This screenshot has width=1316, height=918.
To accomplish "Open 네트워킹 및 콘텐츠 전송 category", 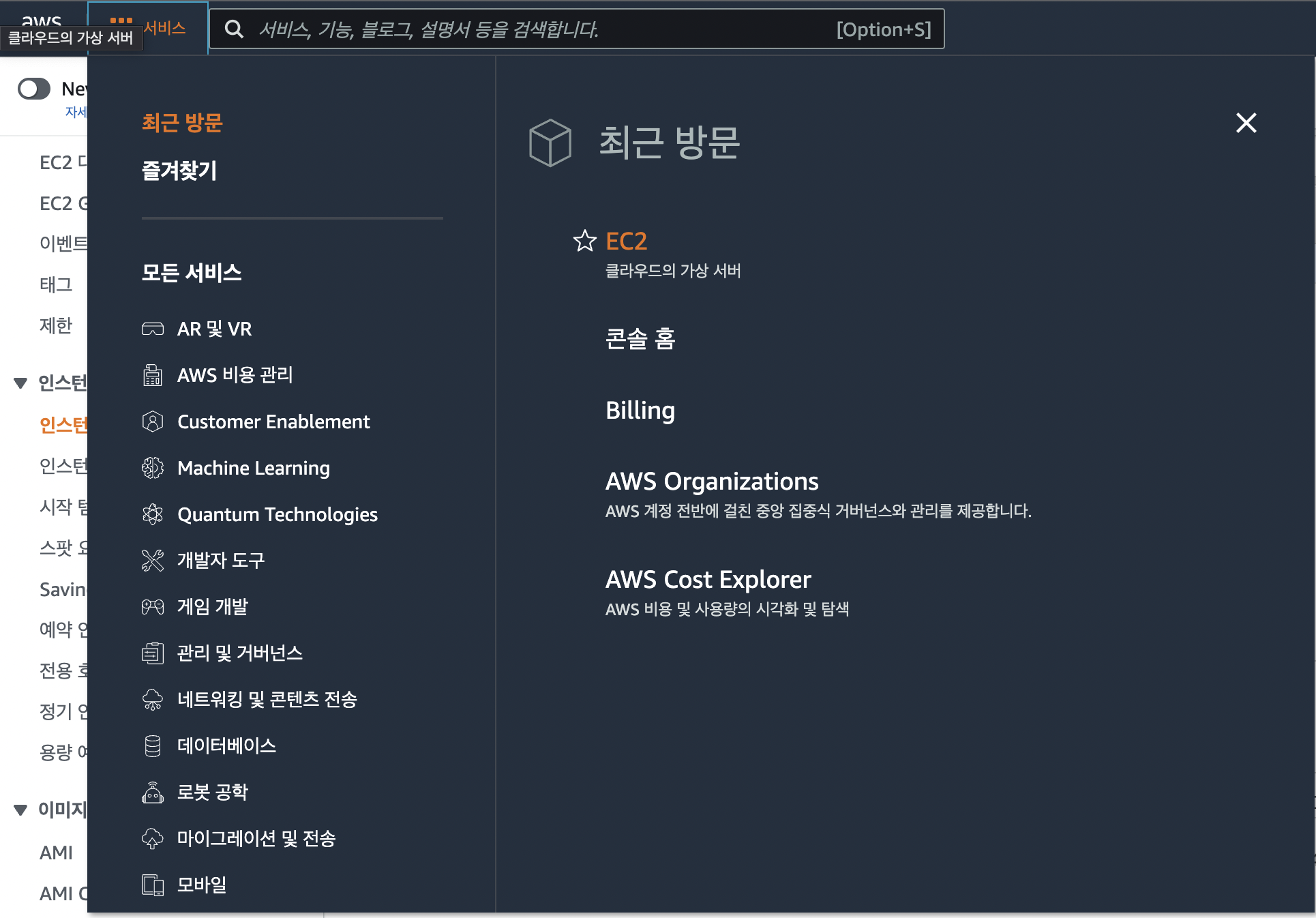I will tap(267, 700).
